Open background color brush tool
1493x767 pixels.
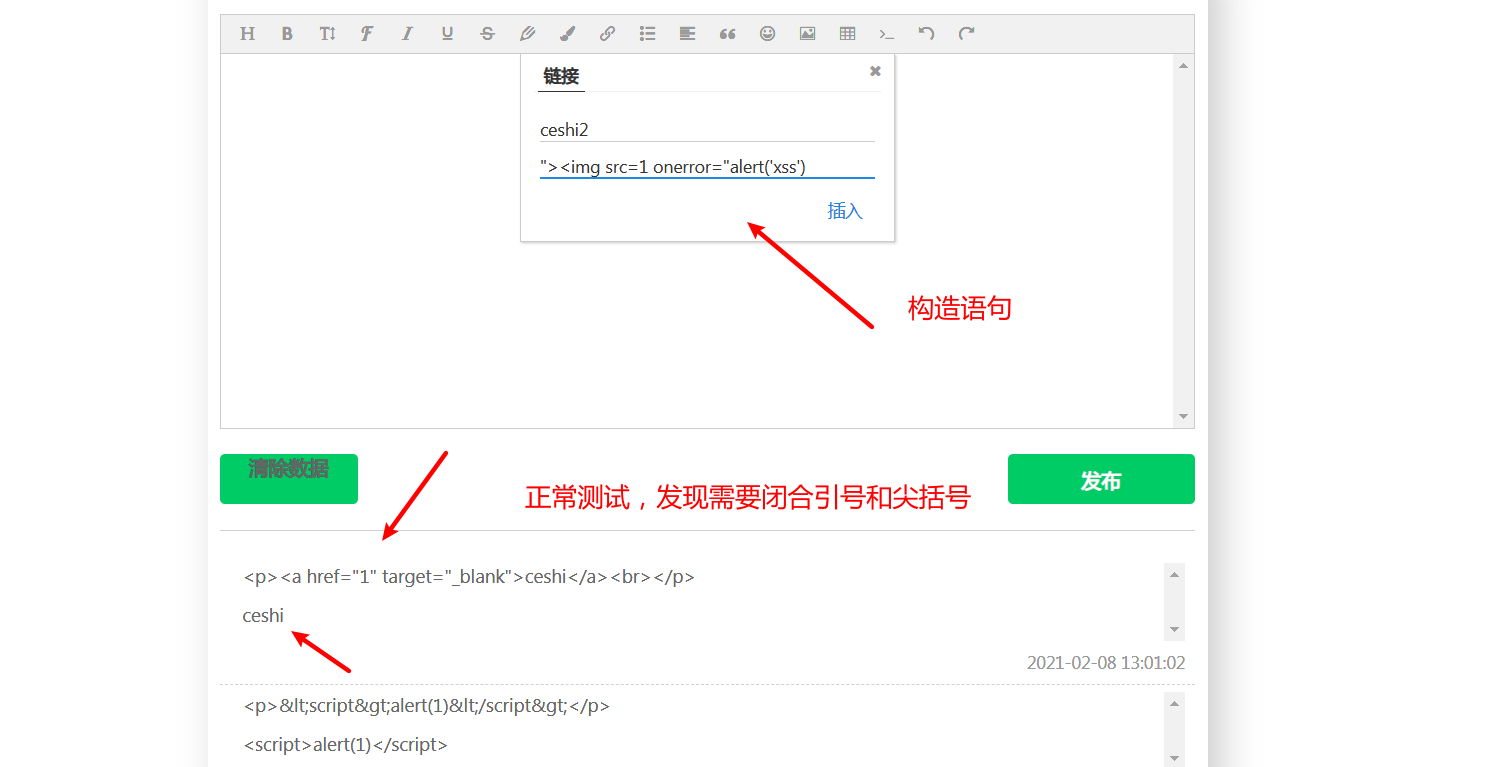point(567,34)
